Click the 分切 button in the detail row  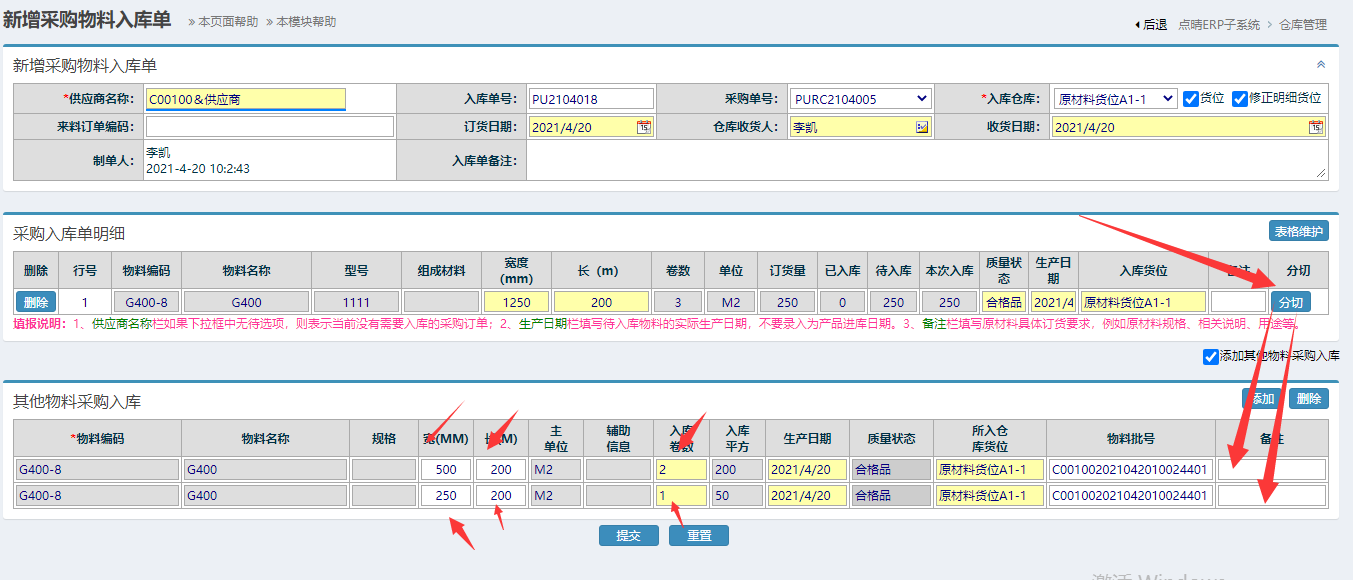(x=1289, y=302)
